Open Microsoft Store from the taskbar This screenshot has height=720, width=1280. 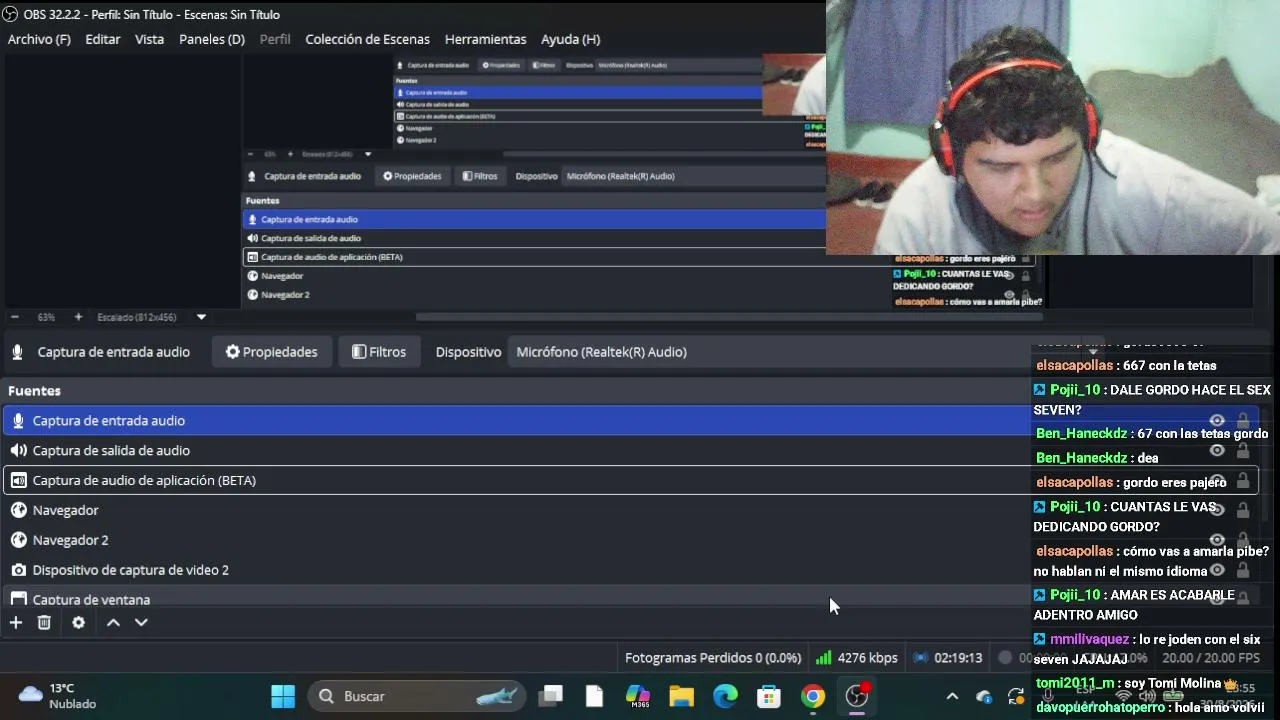pyautogui.click(x=769, y=696)
